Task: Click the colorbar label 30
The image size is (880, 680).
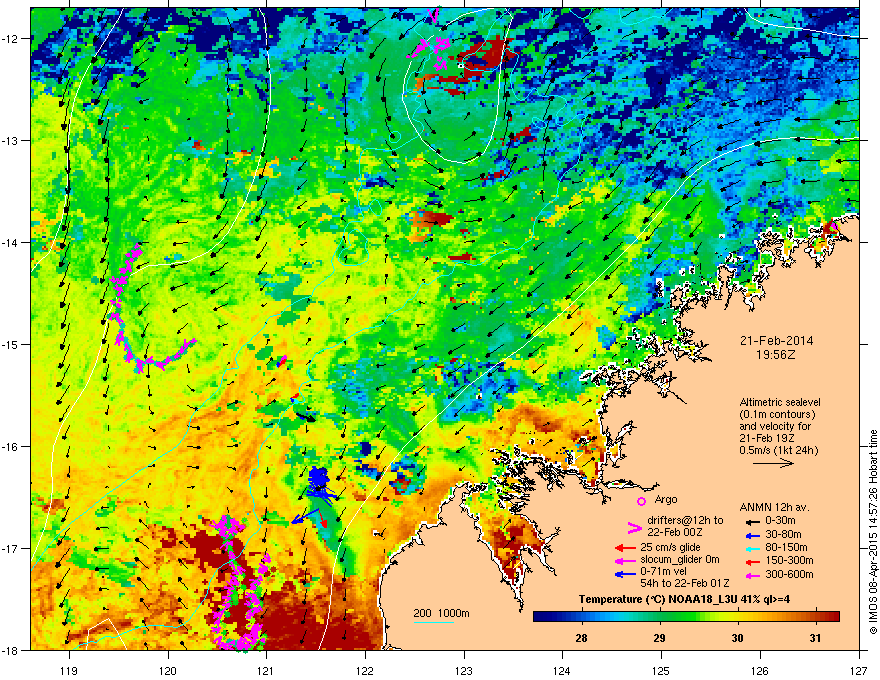Action: click(x=737, y=638)
